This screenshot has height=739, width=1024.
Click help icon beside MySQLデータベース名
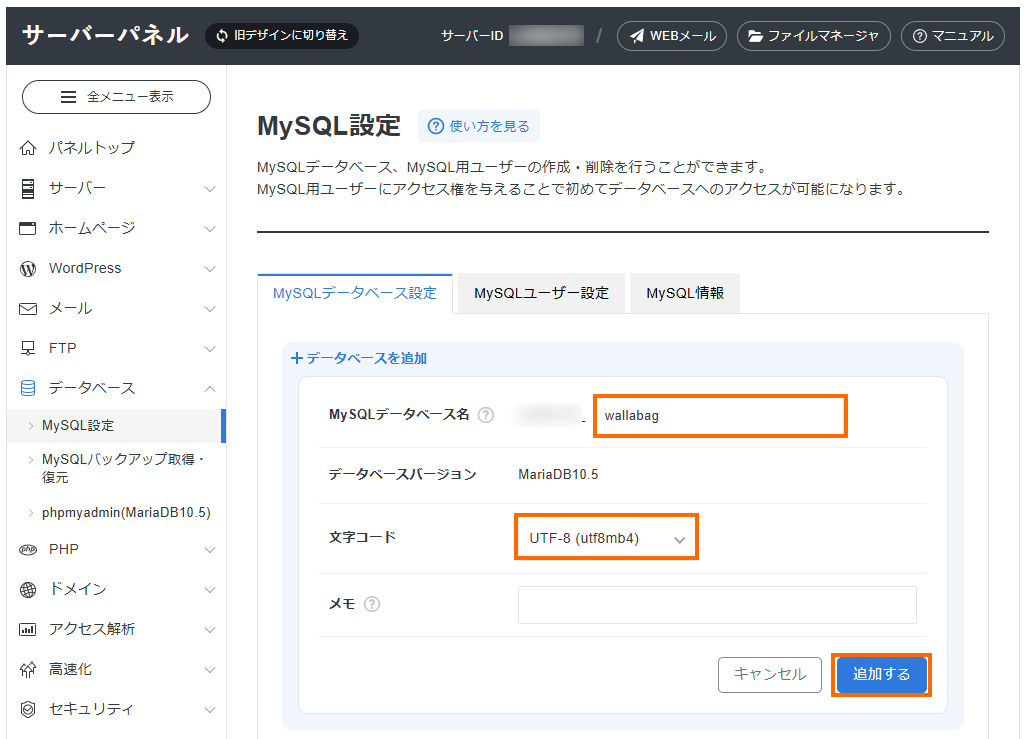(486, 415)
